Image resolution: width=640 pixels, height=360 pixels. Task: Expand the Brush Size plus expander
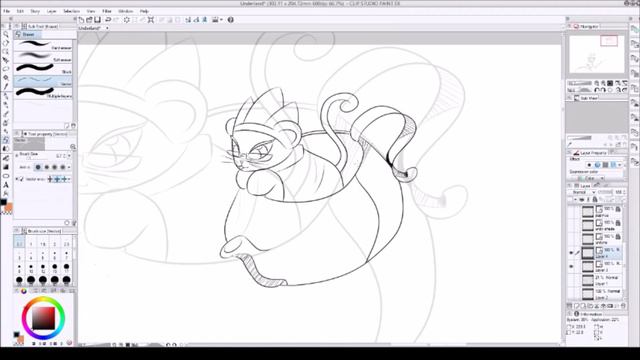pos(16,155)
